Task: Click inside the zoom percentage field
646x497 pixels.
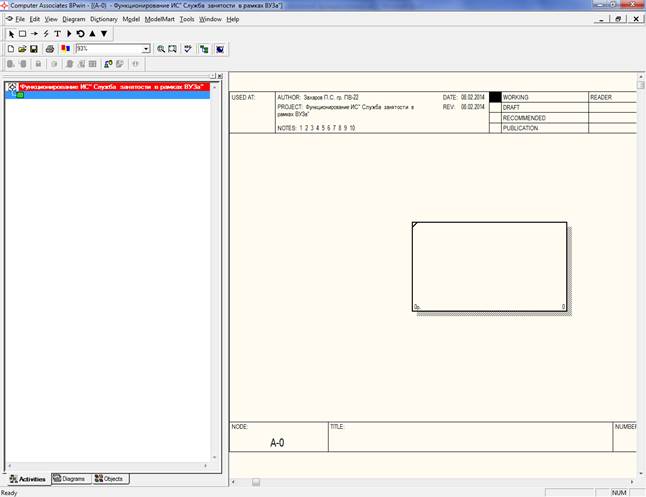Action: click(109, 49)
